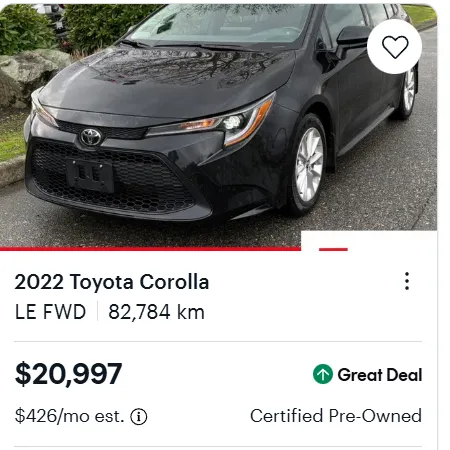The image size is (450, 450).
Task: Click the info icon beside monthly estimate
Action: click(x=139, y=417)
